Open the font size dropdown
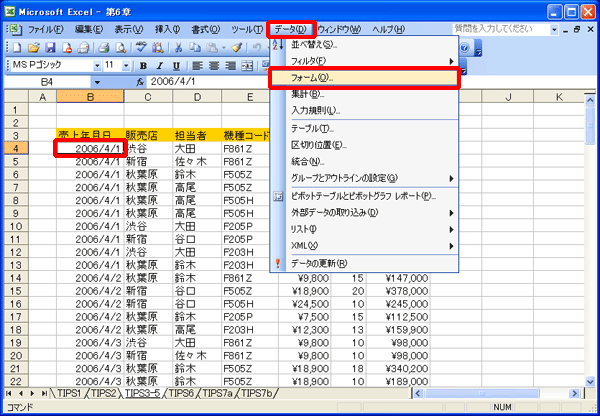 [x=126, y=66]
